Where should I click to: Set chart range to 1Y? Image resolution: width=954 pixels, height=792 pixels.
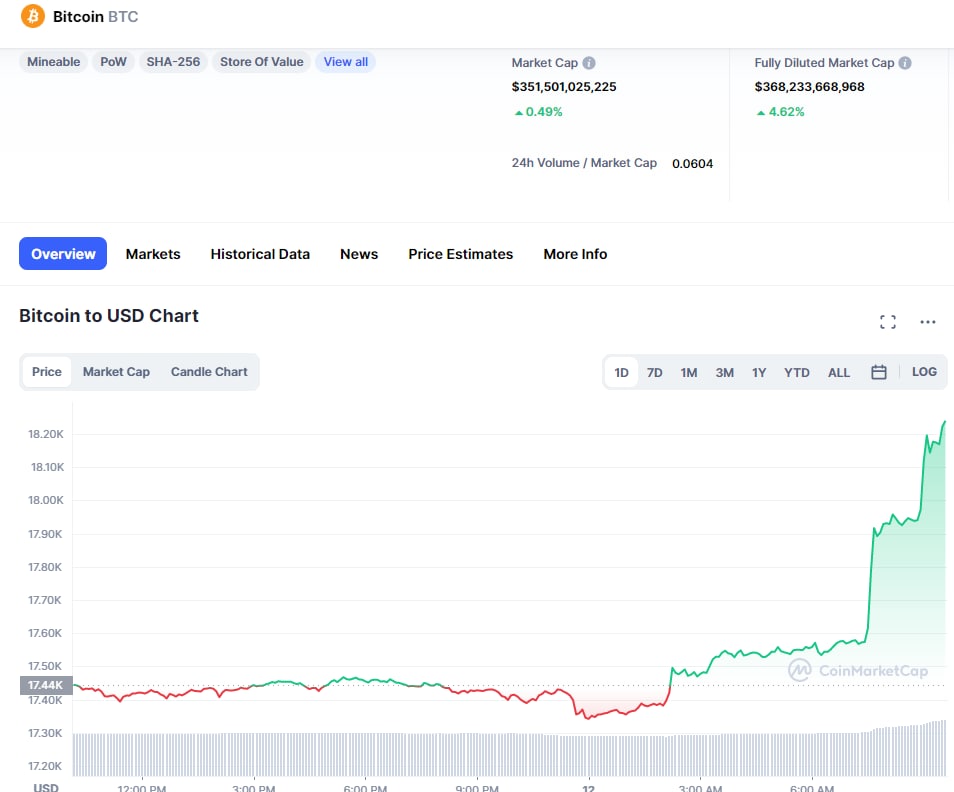coord(759,372)
